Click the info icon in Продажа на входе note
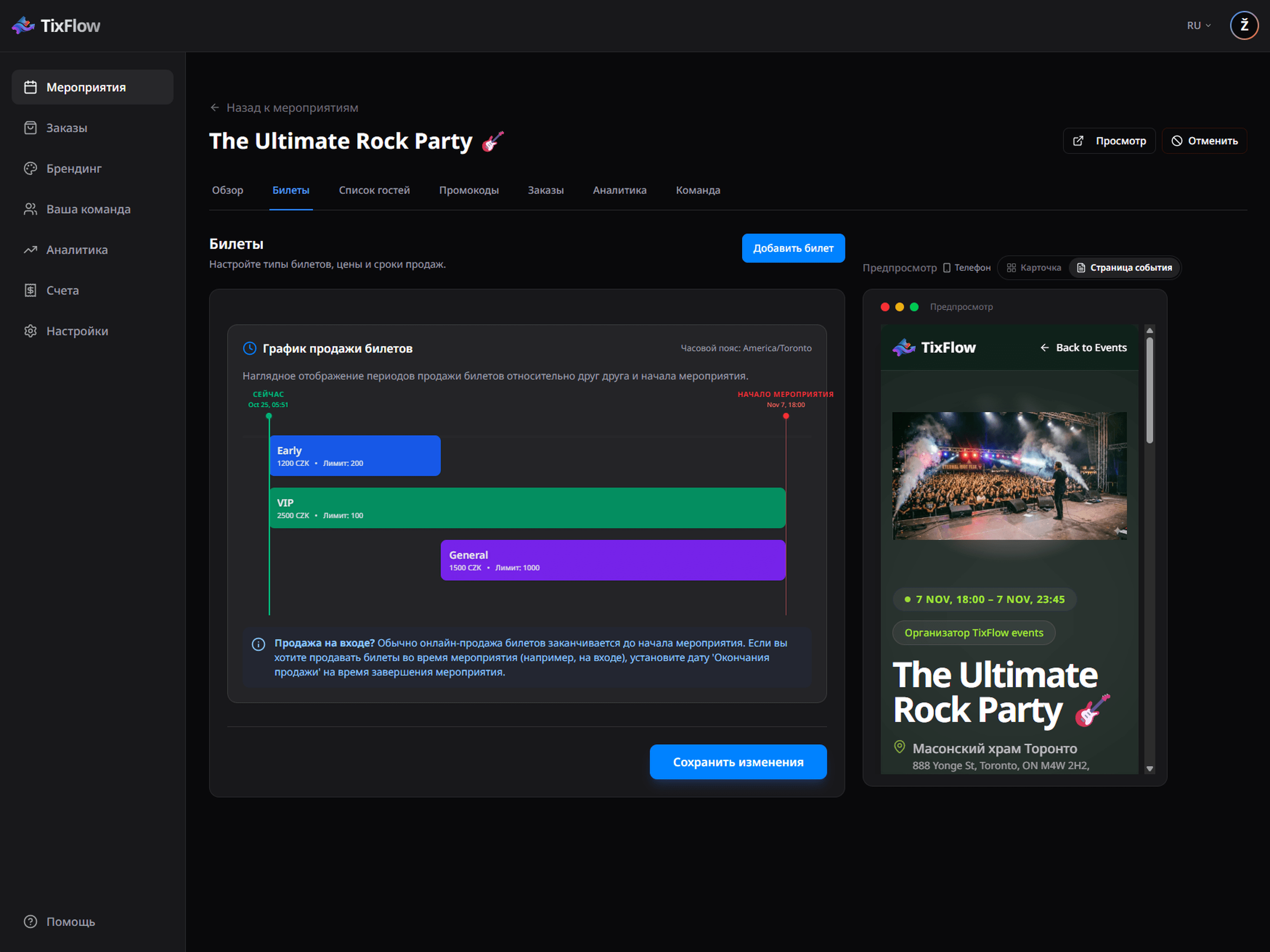Image resolution: width=1270 pixels, height=952 pixels. 258,644
